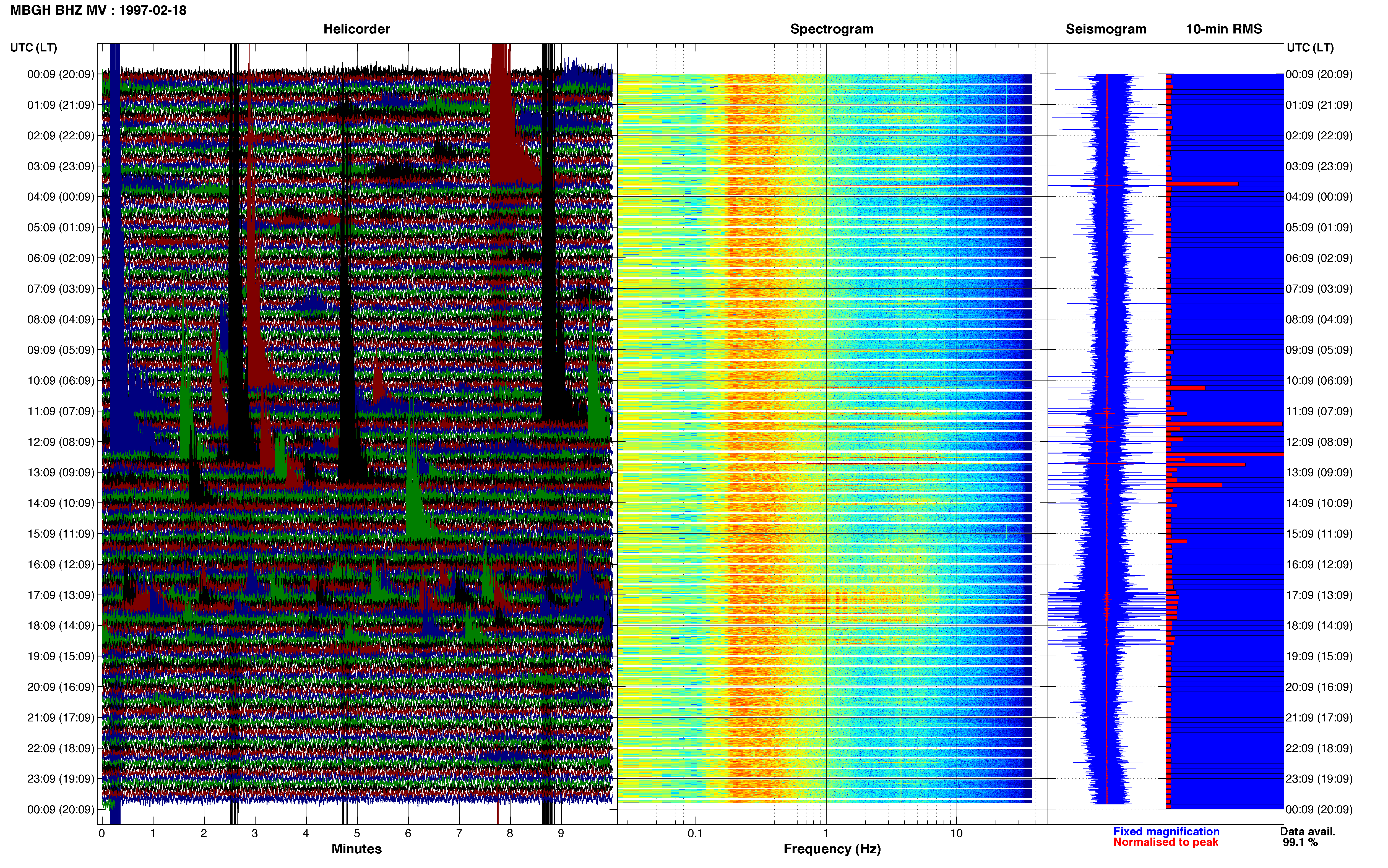Click left time label 17:09 (13:09)

[61, 595]
